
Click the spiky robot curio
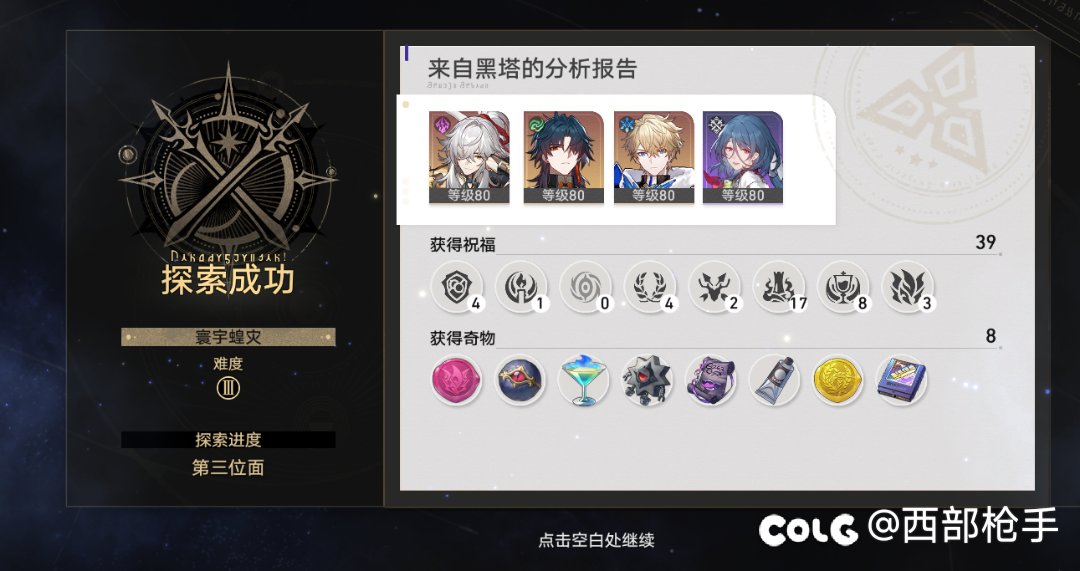pyautogui.click(x=647, y=380)
